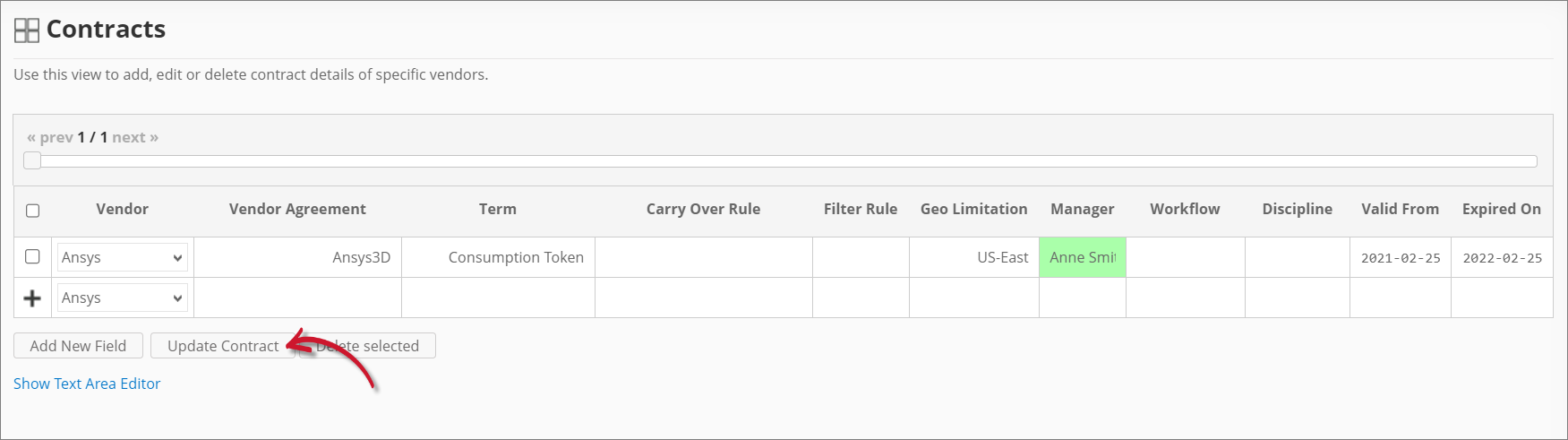1568x440 pixels.
Task: Open the Vendor dropdown in new row
Action: [123, 298]
